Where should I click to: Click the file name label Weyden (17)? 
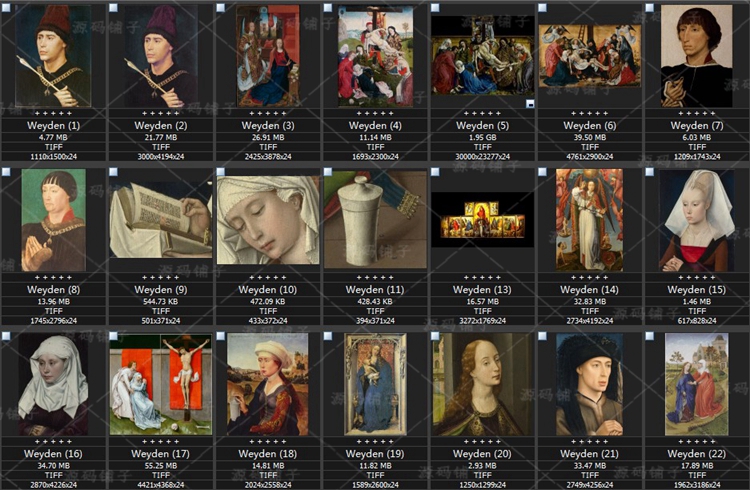pyautogui.click(x=161, y=454)
